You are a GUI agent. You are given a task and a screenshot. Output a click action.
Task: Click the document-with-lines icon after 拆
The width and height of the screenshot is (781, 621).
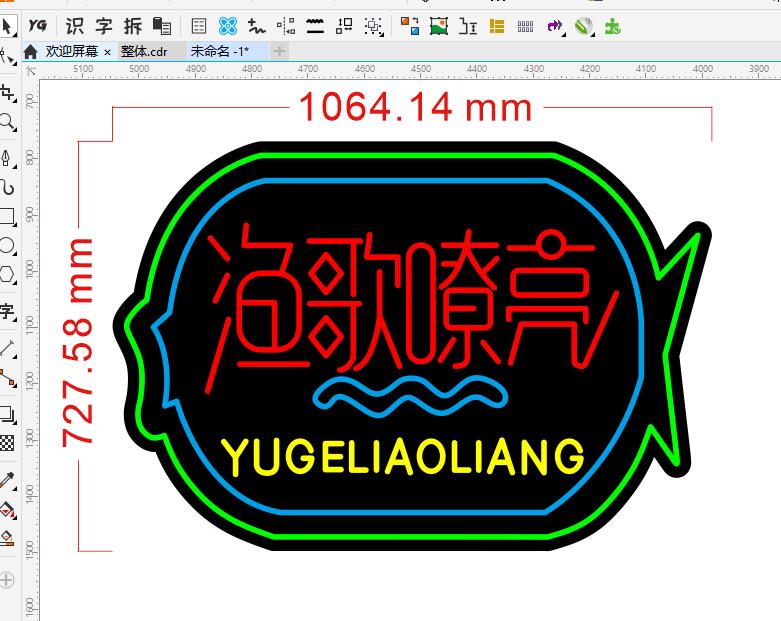(x=162, y=26)
